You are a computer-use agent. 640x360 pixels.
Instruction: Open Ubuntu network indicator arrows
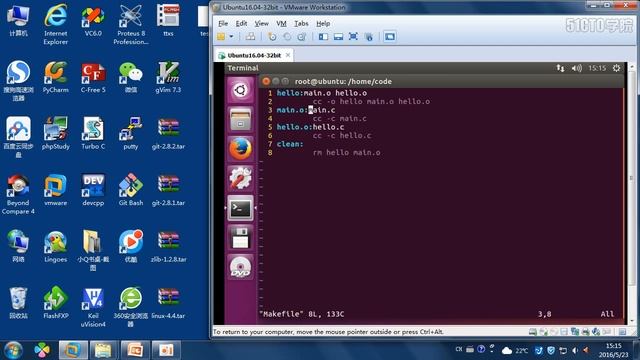tap(560, 68)
